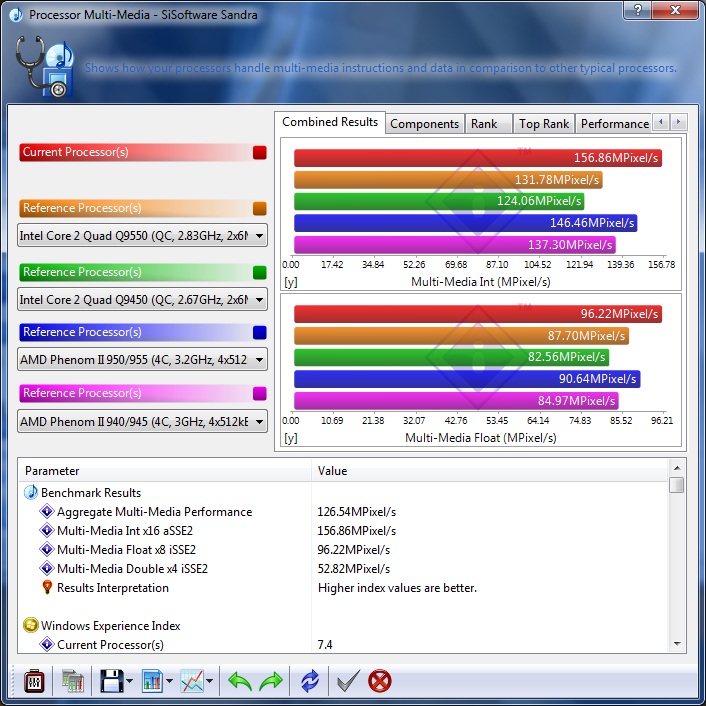Click the 87.70MPixel/s orange bar
Image resolution: width=706 pixels, height=706 pixels.
tap(462, 335)
